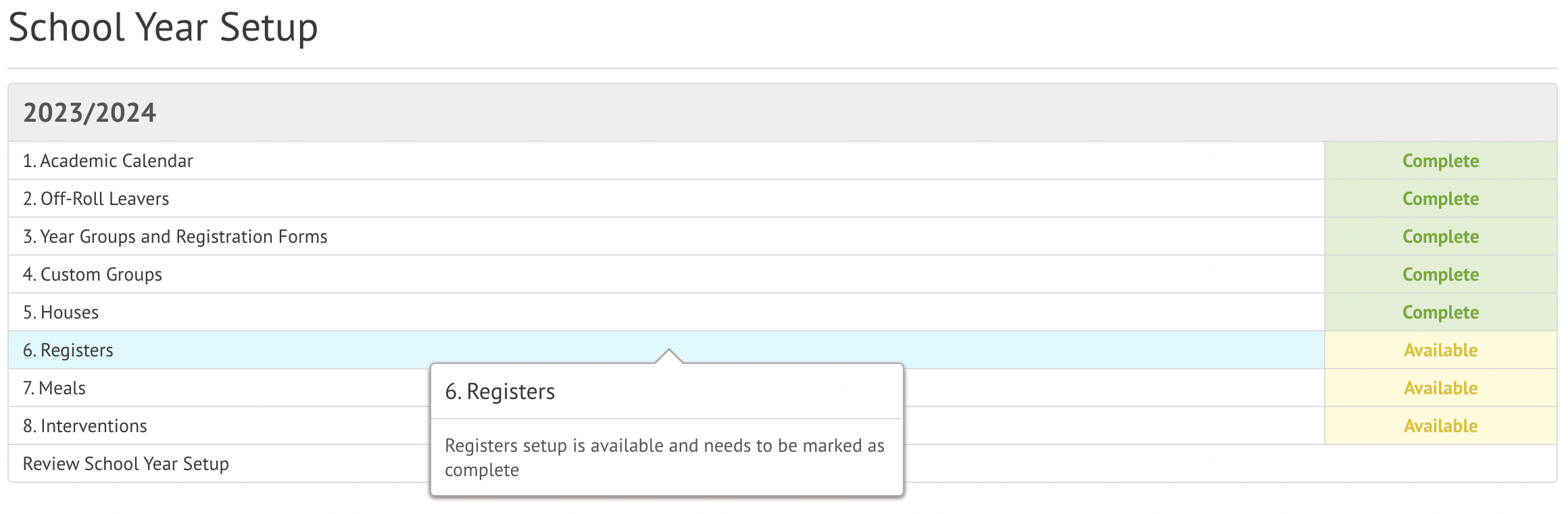Open the Academic Calendar setup step

pyautogui.click(x=108, y=161)
